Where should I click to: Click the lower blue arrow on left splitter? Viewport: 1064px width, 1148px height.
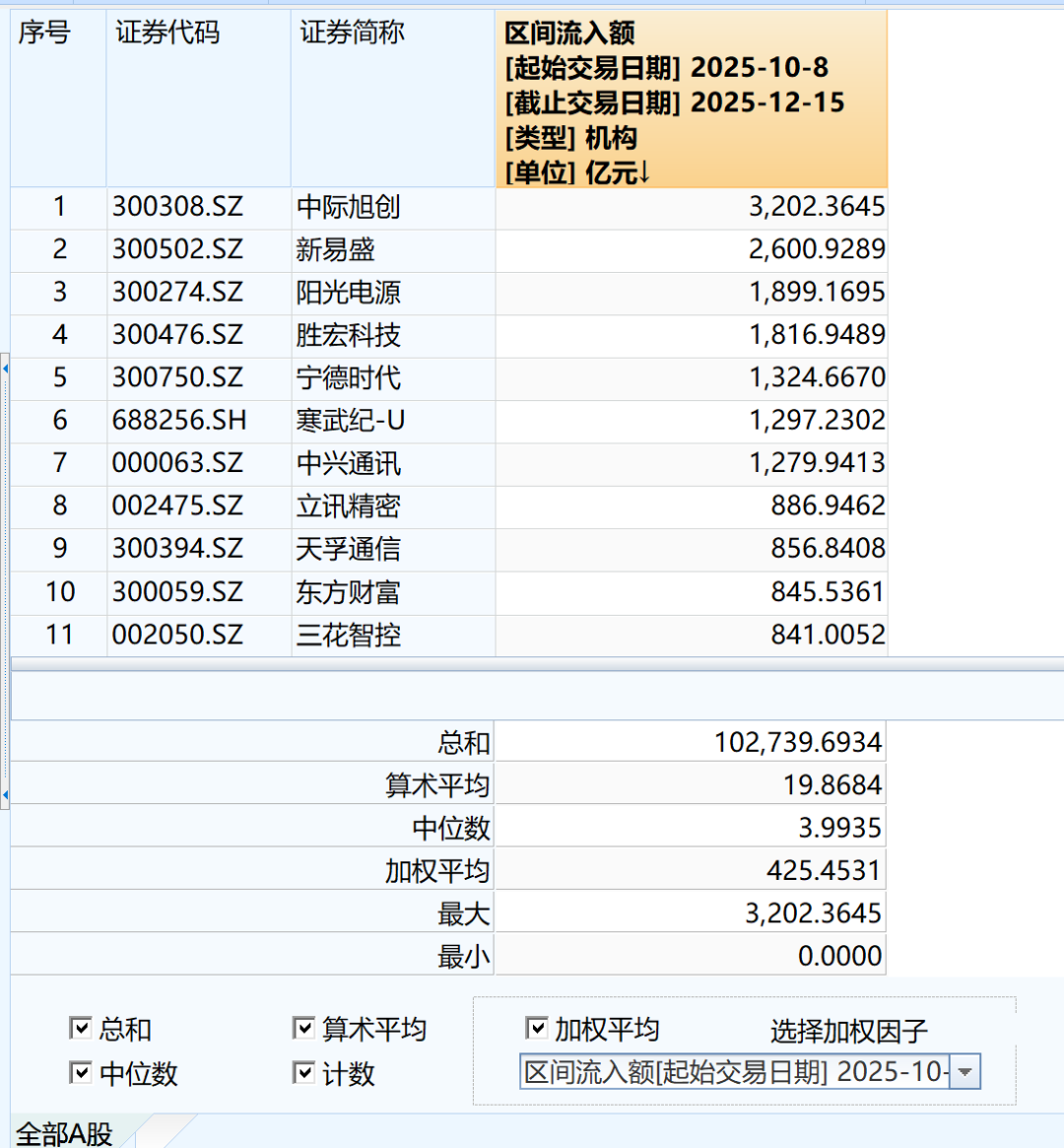click(5, 794)
